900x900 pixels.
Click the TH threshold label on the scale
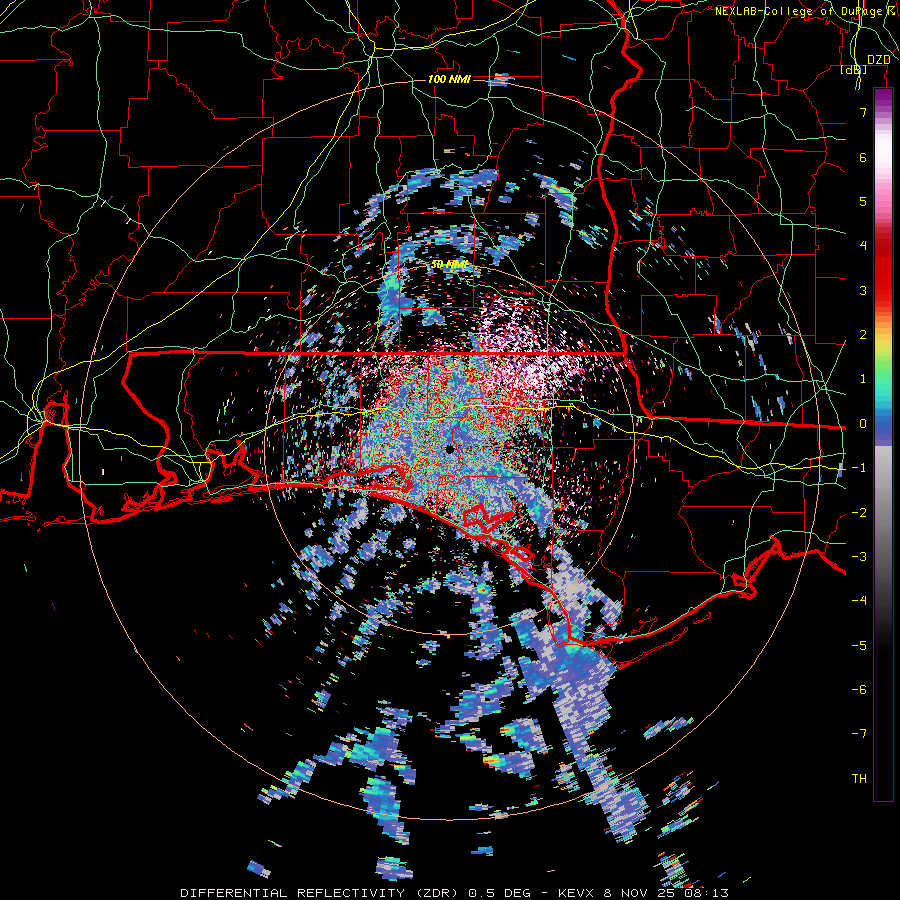pos(859,779)
